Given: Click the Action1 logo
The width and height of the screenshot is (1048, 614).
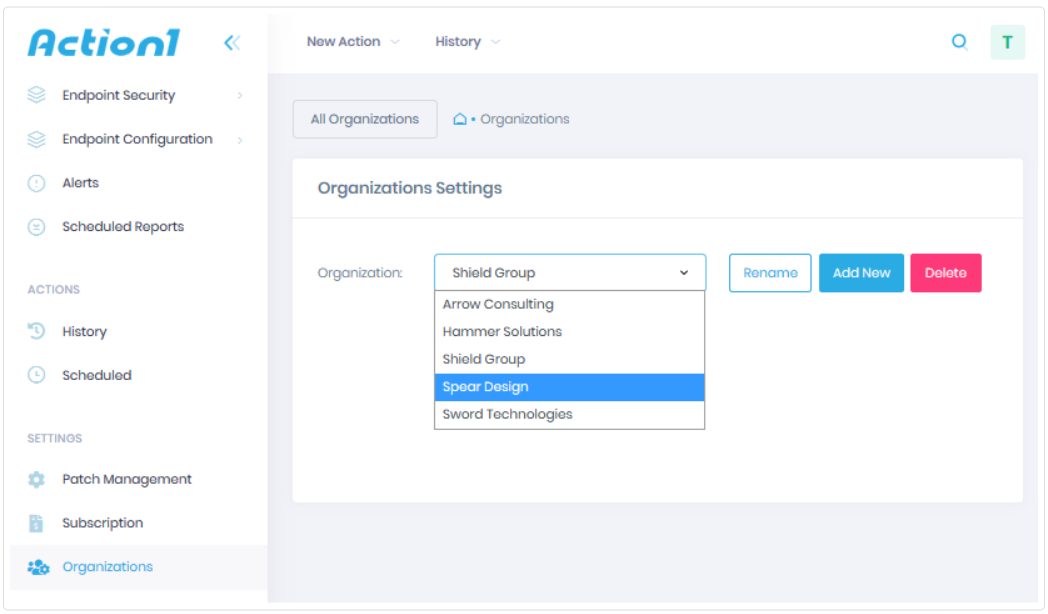Looking at the screenshot, I should tap(104, 42).
